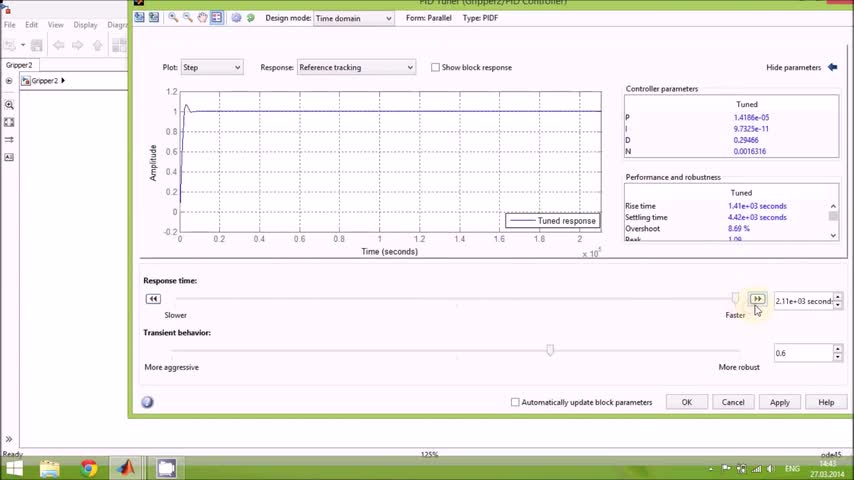The width and height of the screenshot is (854, 480).
Task: Click Simulink save icon in toolbar
Action: (36, 45)
